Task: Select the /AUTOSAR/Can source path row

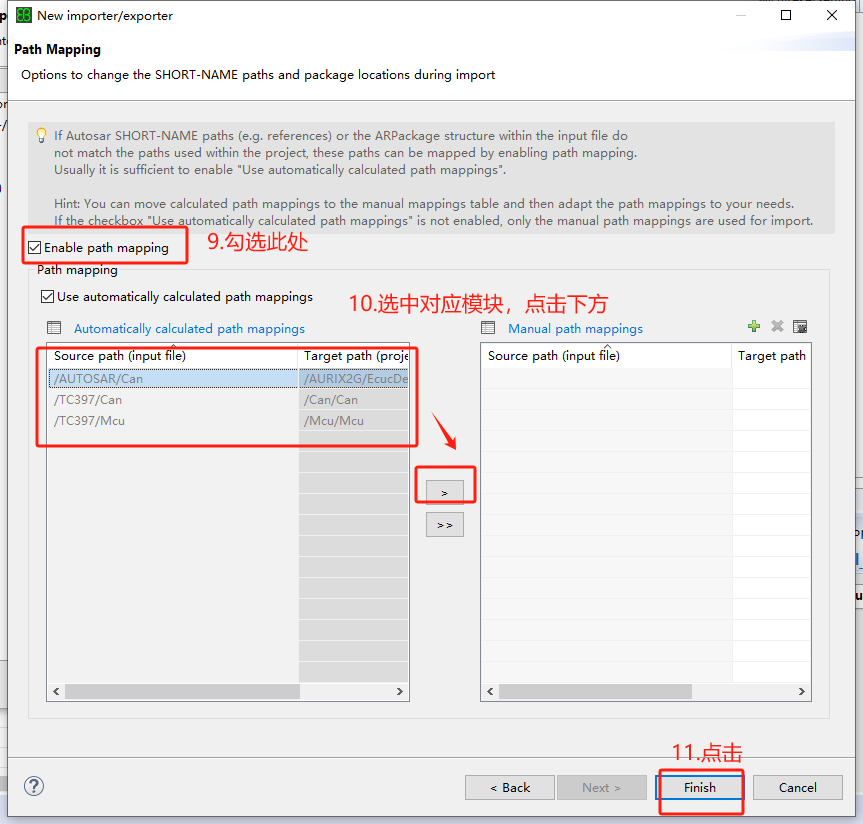Action: 170,378
